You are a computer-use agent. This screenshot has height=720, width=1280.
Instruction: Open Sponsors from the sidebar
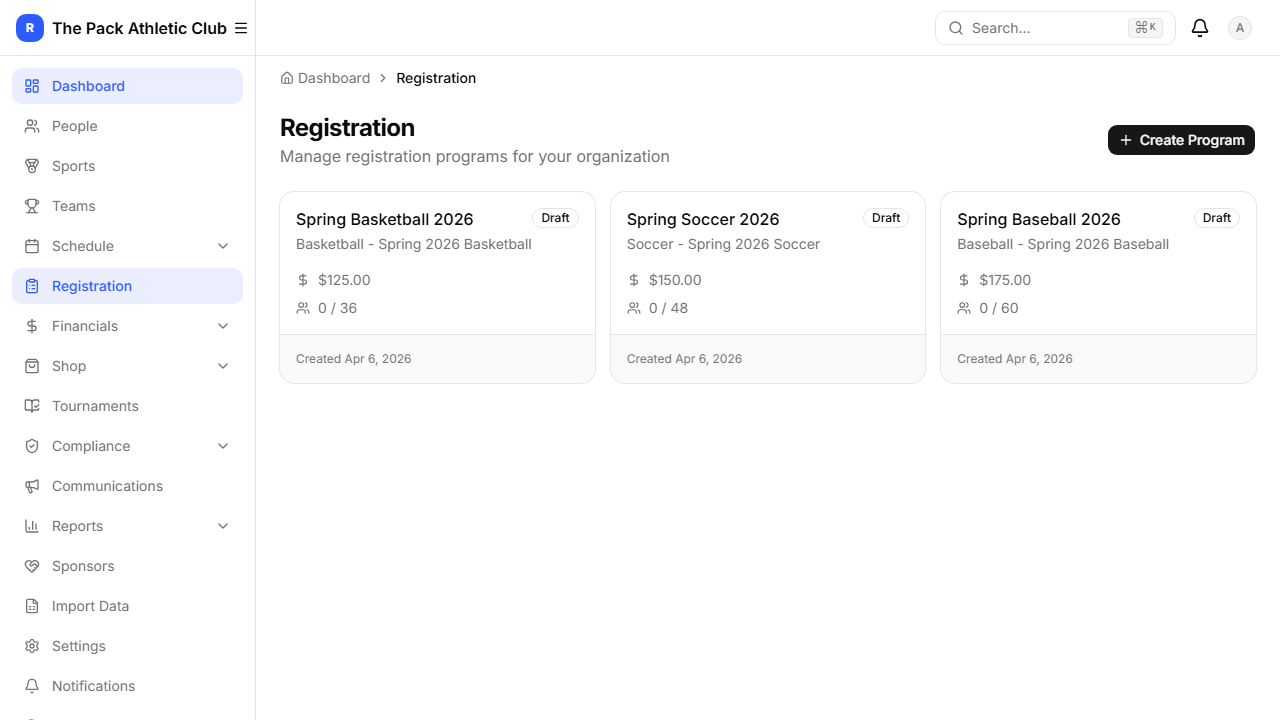point(127,566)
